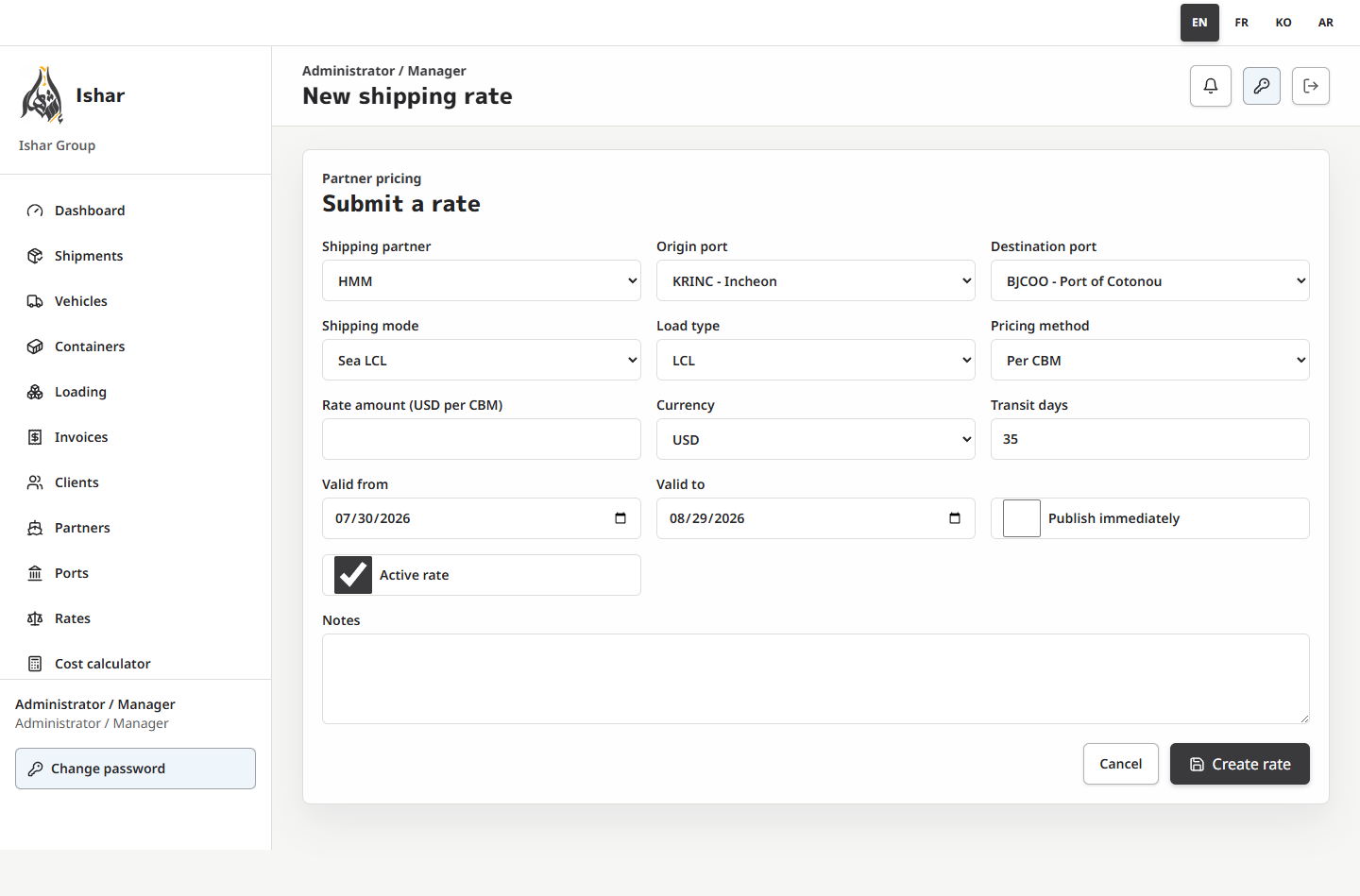
Task: Open Vehicles menu item
Action: point(136,301)
